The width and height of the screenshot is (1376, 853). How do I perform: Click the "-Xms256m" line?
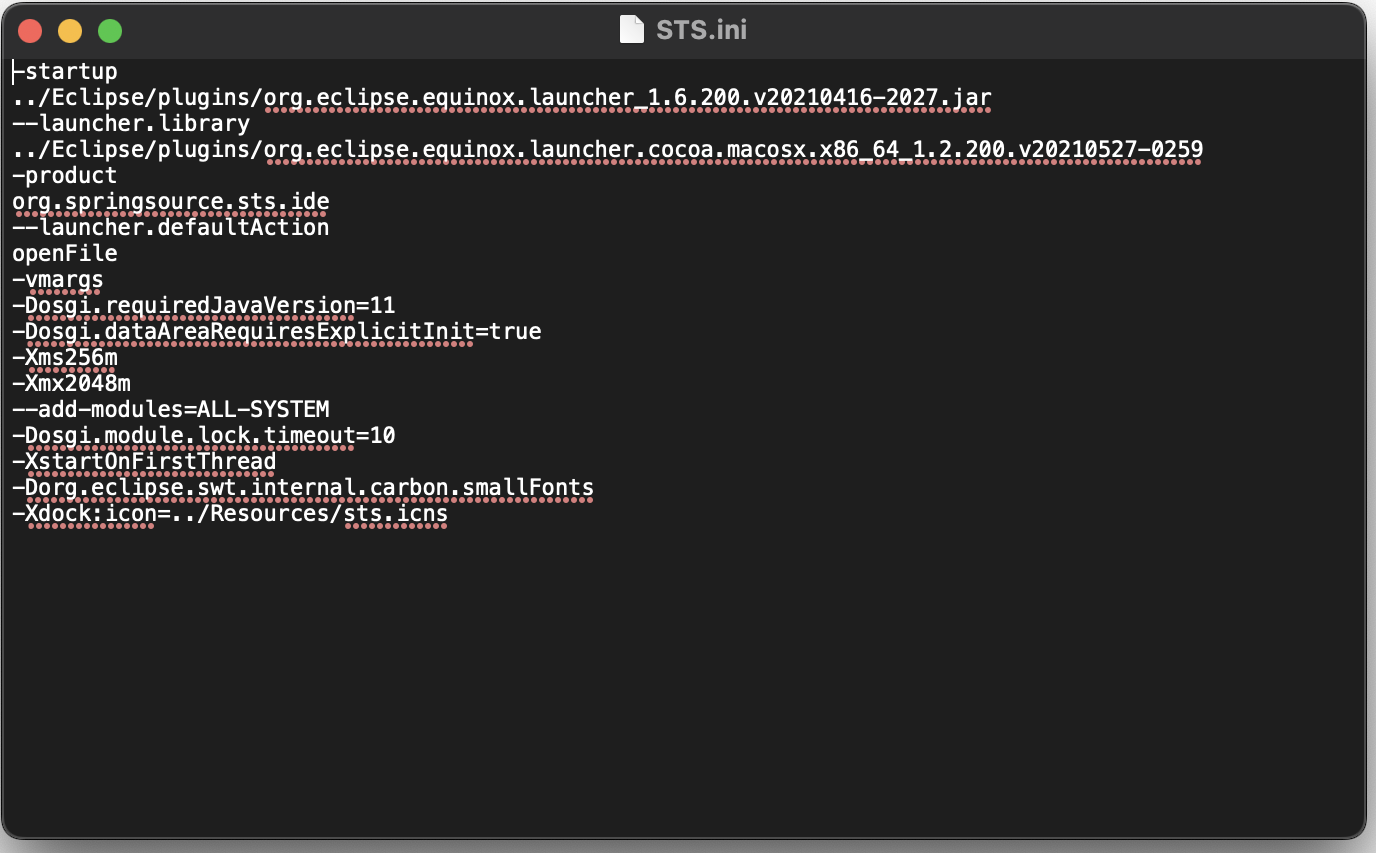click(x=65, y=358)
